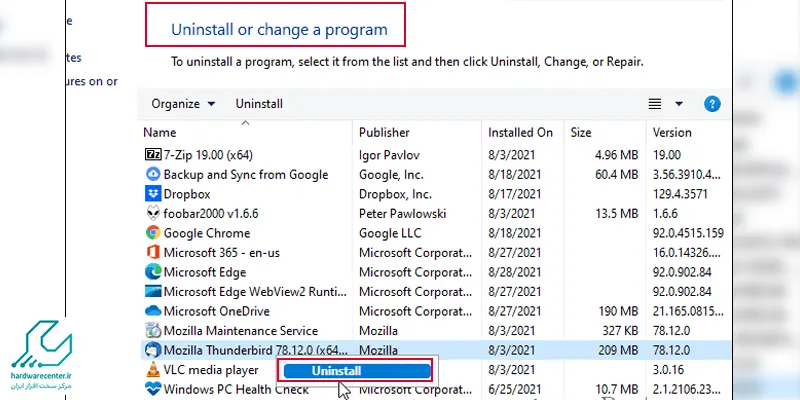
Task: Click the 8/28/2021 installed date cell
Action: point(514,272)
